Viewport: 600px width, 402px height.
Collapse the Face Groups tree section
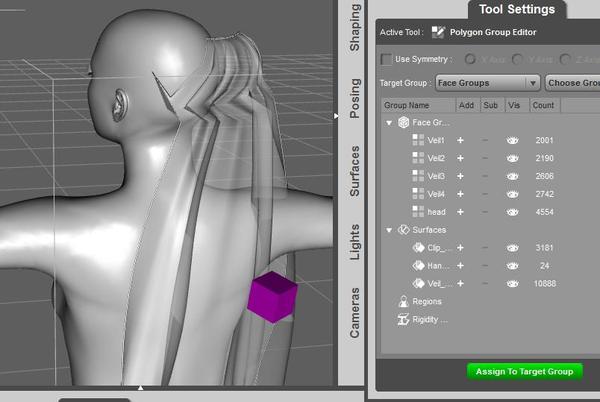click(x=389, y=123)
